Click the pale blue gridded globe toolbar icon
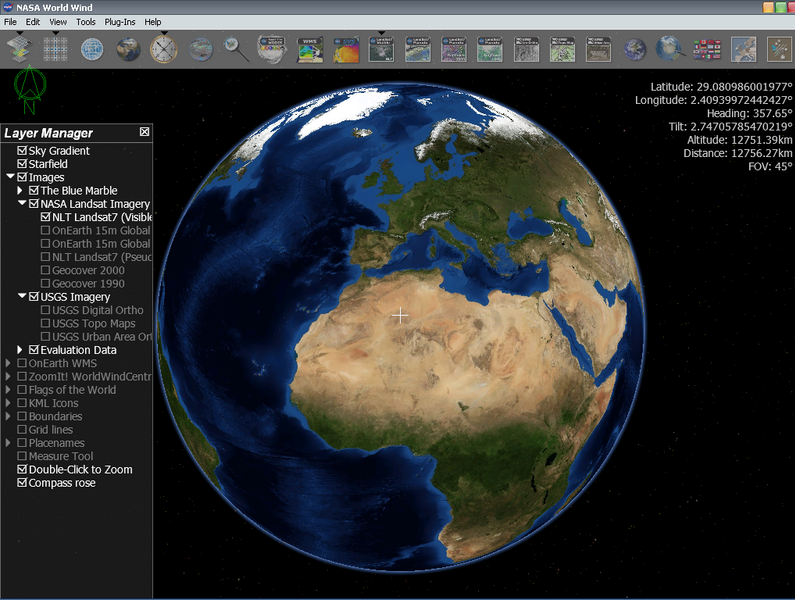 coord(92,50)
